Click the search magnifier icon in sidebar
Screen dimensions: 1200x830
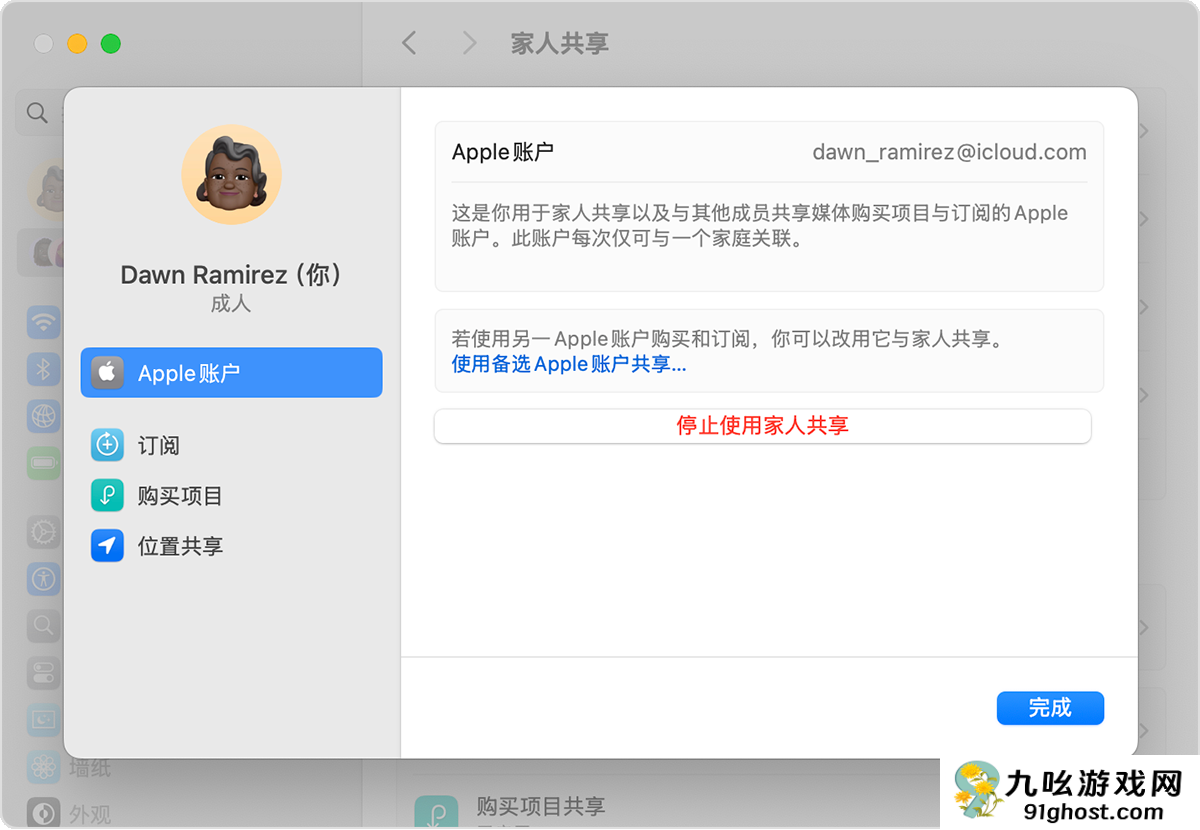tap(37, 113)
